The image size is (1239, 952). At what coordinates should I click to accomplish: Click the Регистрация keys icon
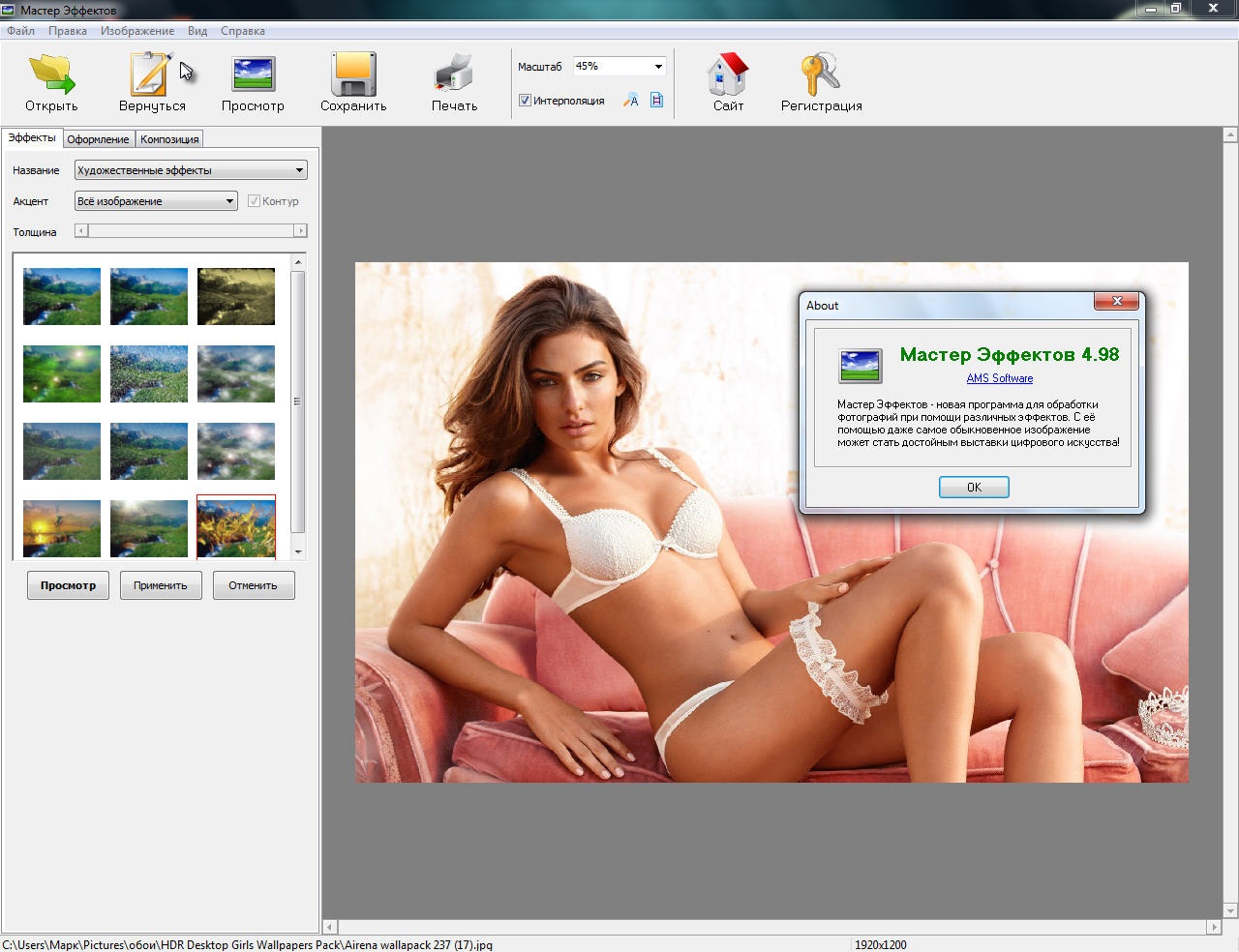click(x=821, y=74)
